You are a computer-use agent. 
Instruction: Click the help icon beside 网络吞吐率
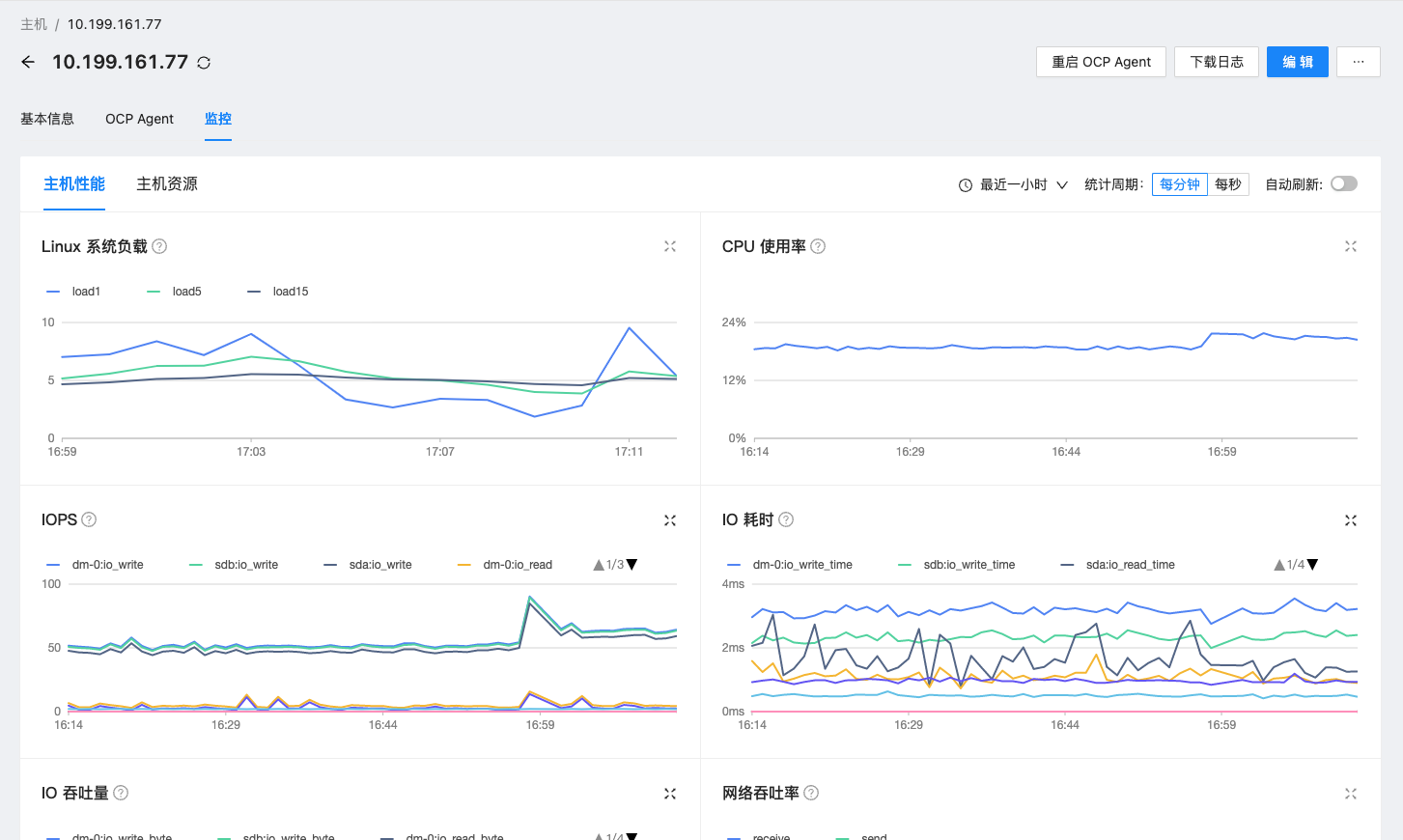[811, 793]
